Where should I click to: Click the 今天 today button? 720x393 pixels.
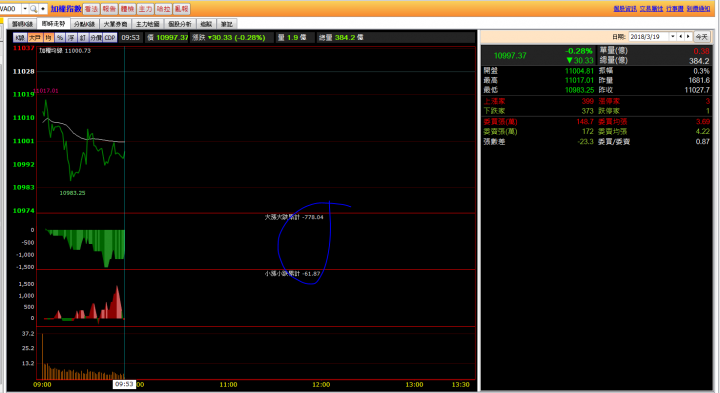(701, 36)
